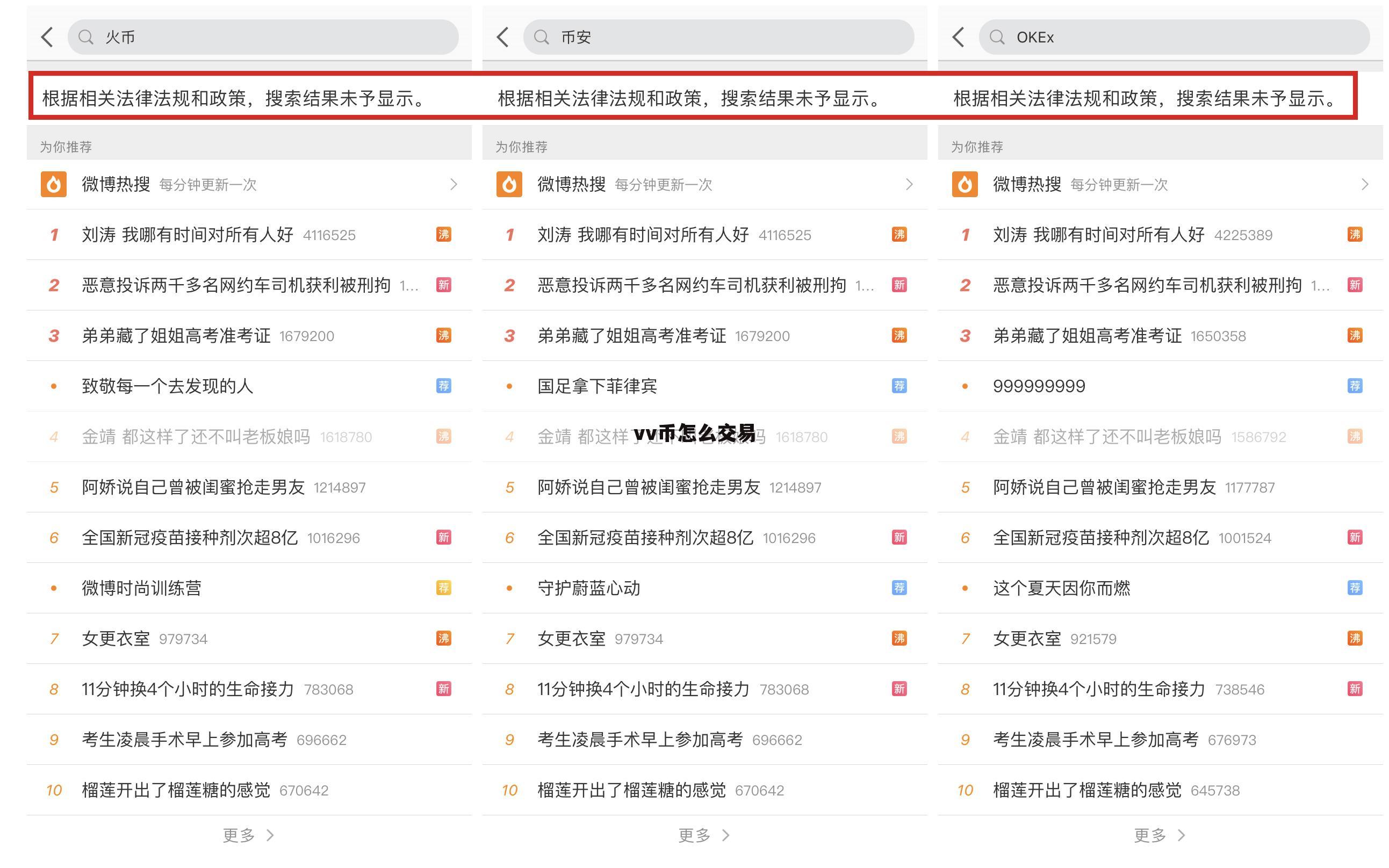Expand 微博热搜 chevron in 火币 panel

click(454, 184)
